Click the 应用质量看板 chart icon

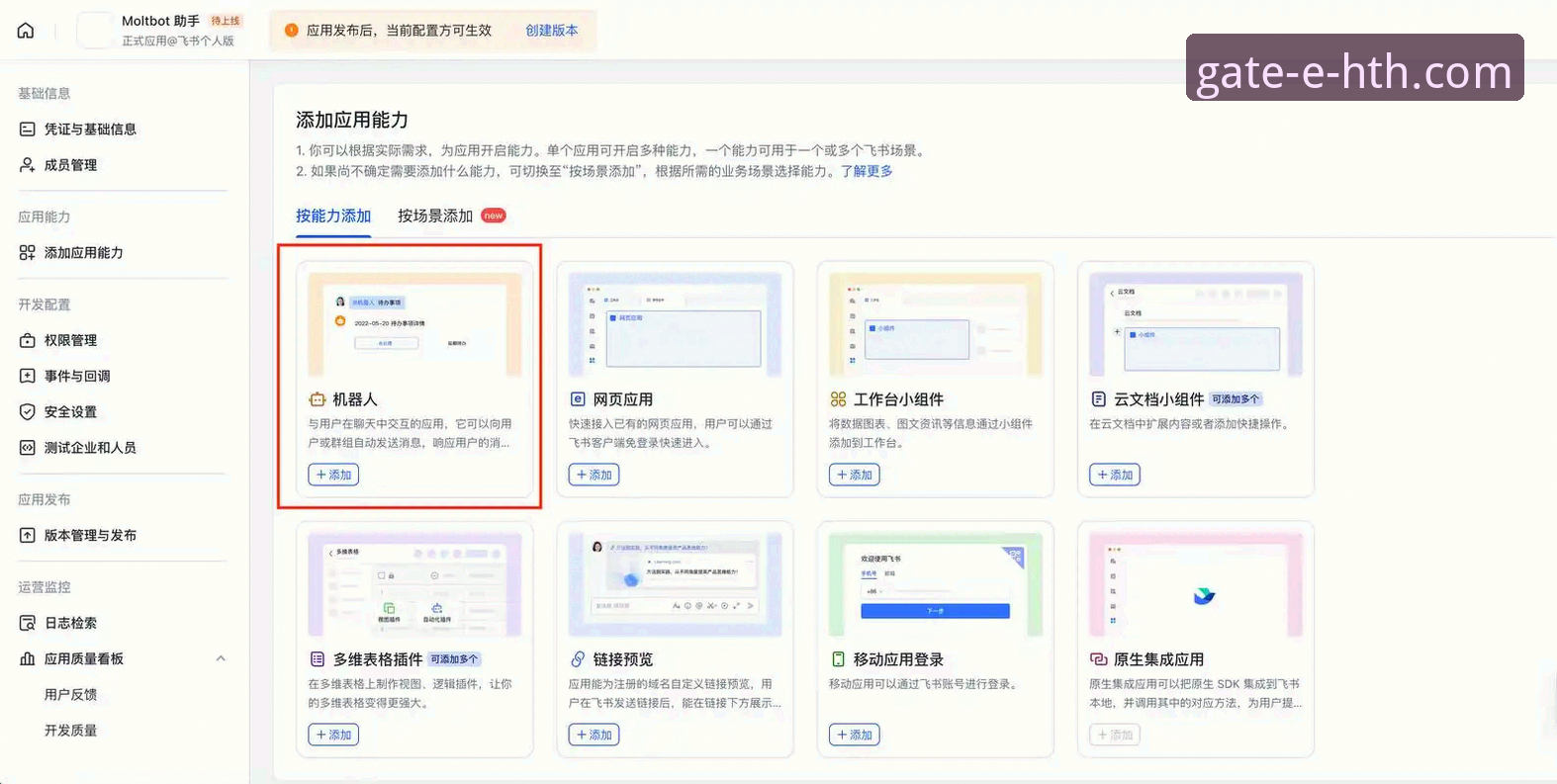point(28,658)
